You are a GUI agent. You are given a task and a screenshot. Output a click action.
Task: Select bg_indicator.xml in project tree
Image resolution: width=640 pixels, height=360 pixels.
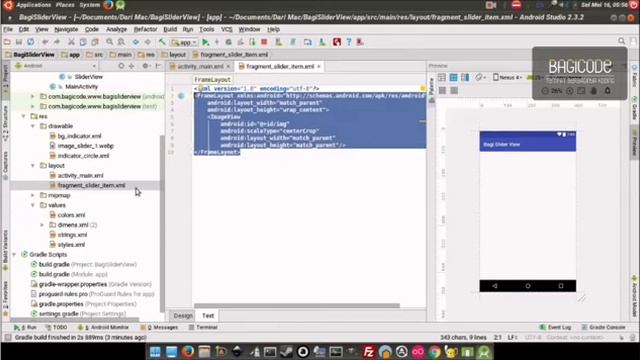point(79,136)
